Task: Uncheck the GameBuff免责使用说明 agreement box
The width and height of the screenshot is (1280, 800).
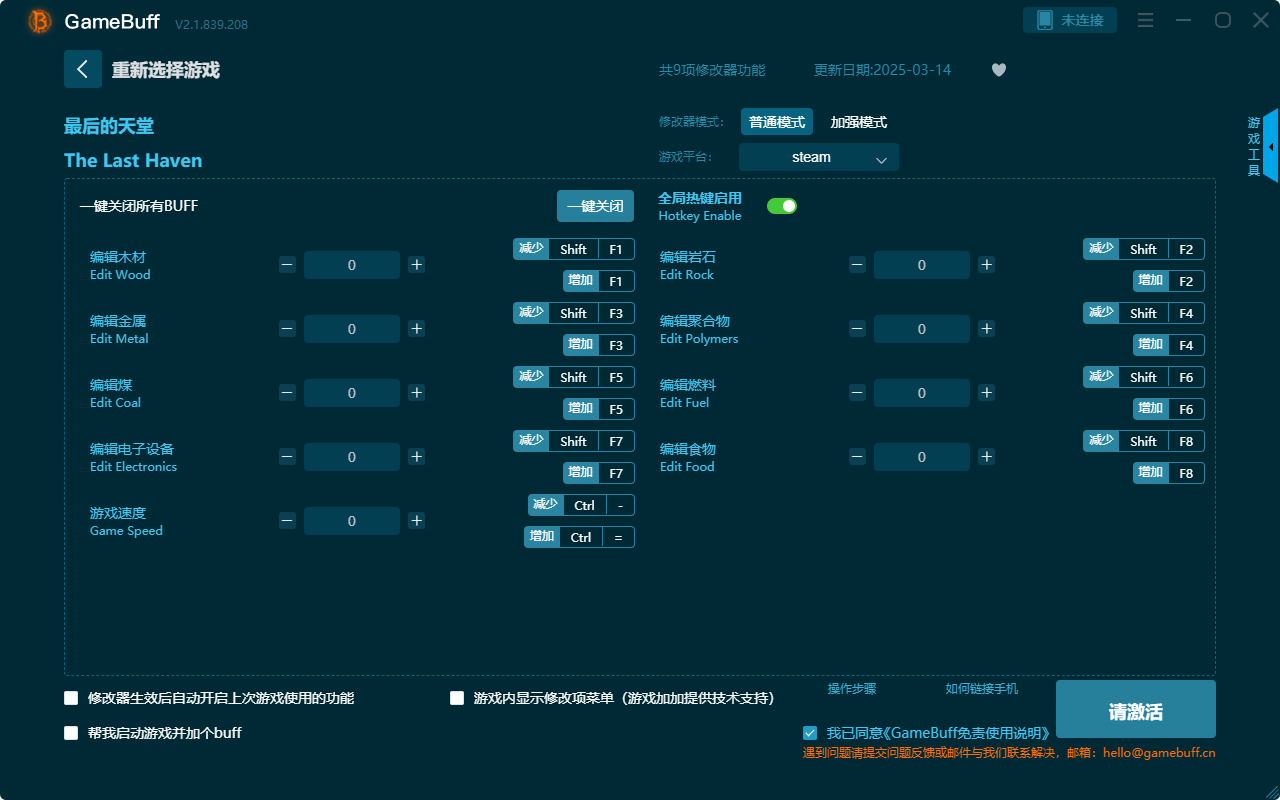Action: pos(810,732)
